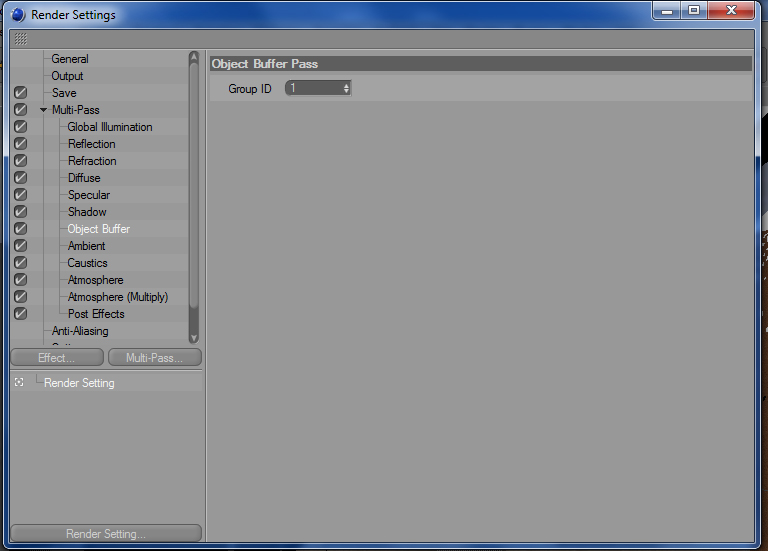The width and height of the screenshot is (768, 551).
Task: Click the Cinema 4D sphere title icon
Action: click(x=18, y=15)
